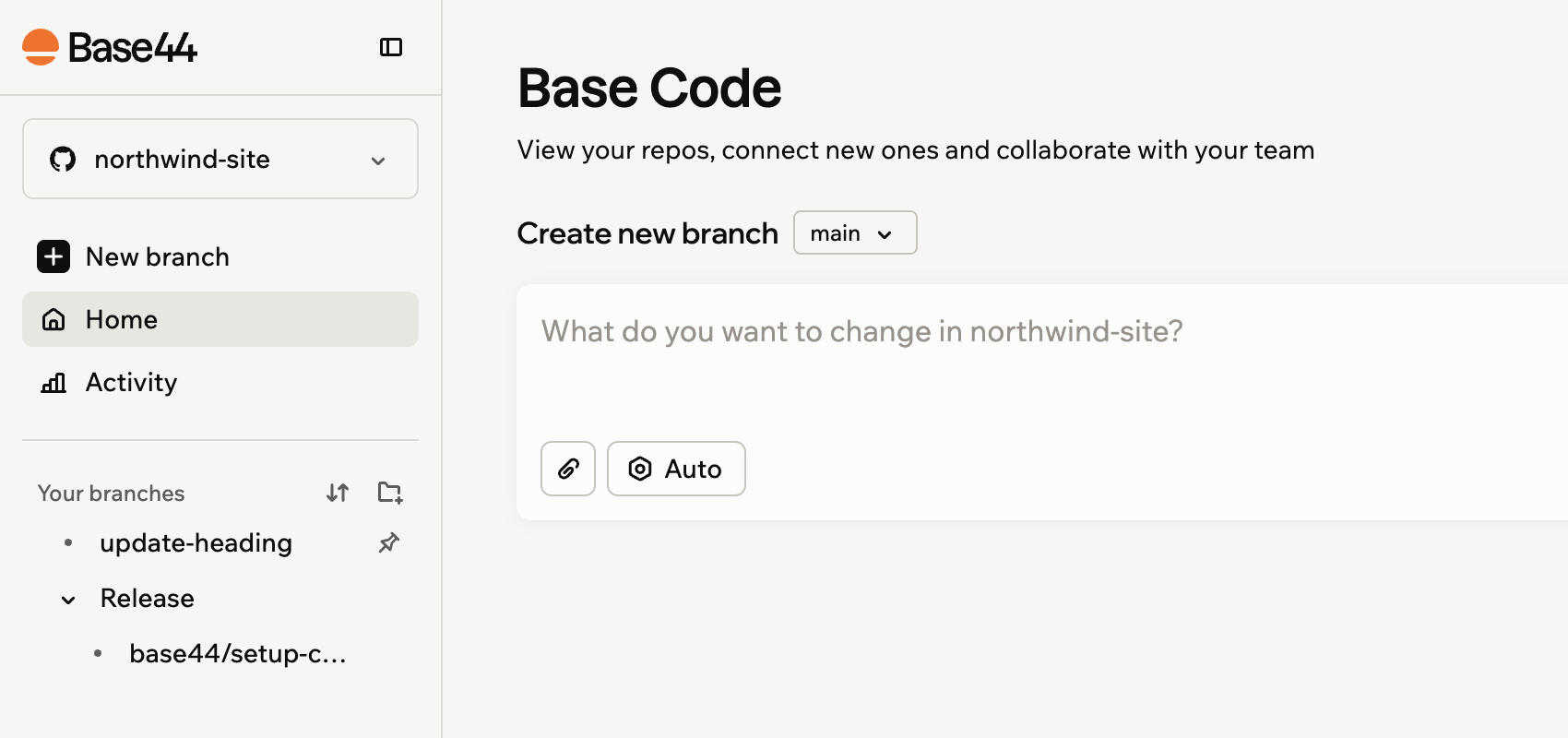Open the base44/setup-c... branch
This screenshot has height=738, width=1568.
click(238, 654)
